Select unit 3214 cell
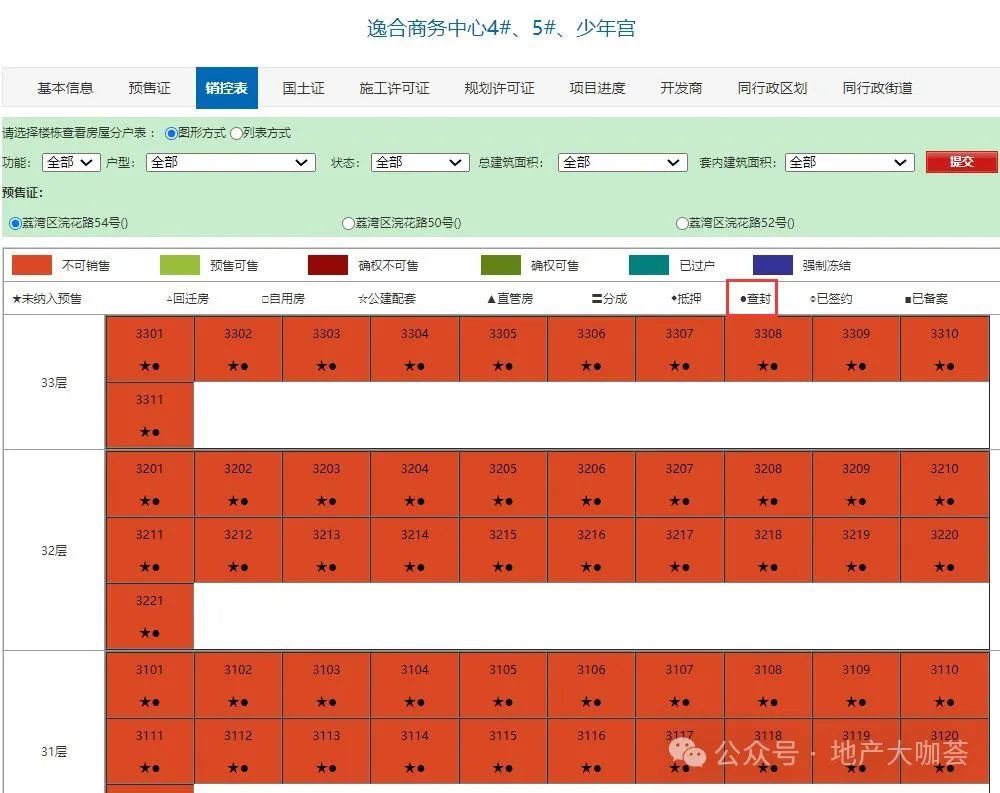Image resolution: width=1000 pixels, height=793 pixels. [415, 550]
